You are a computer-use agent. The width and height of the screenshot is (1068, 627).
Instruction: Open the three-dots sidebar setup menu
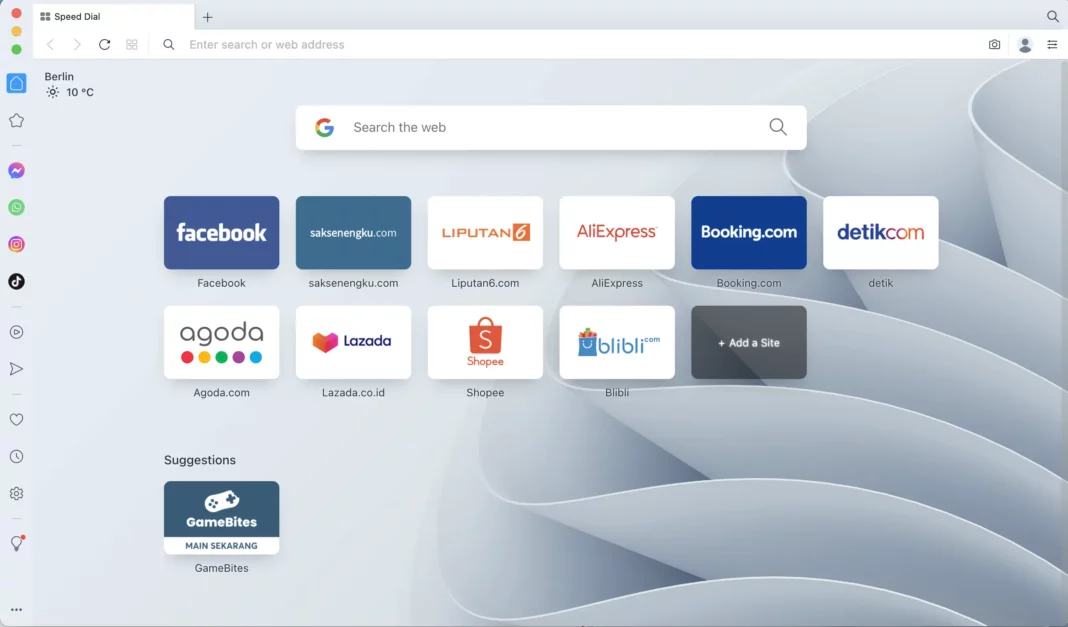16,610
